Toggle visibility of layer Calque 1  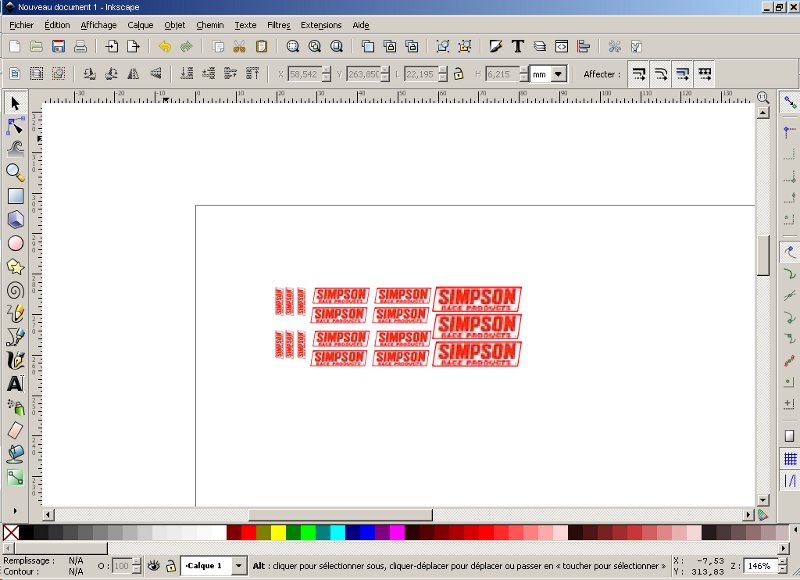pos(154,565)
